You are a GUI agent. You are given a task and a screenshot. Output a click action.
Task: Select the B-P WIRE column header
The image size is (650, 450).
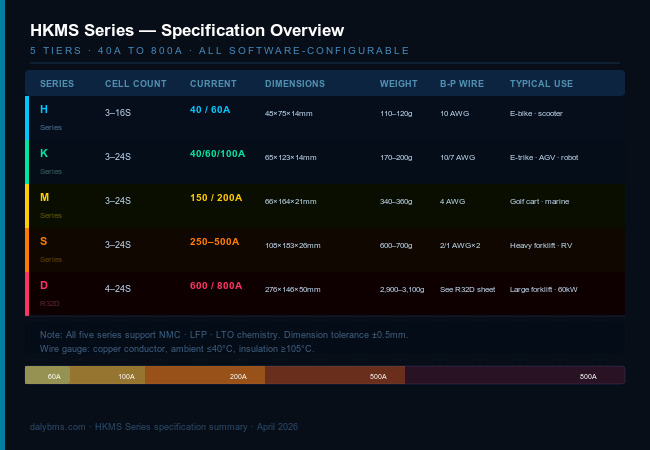pyautogui.click(x=461, y=83)
